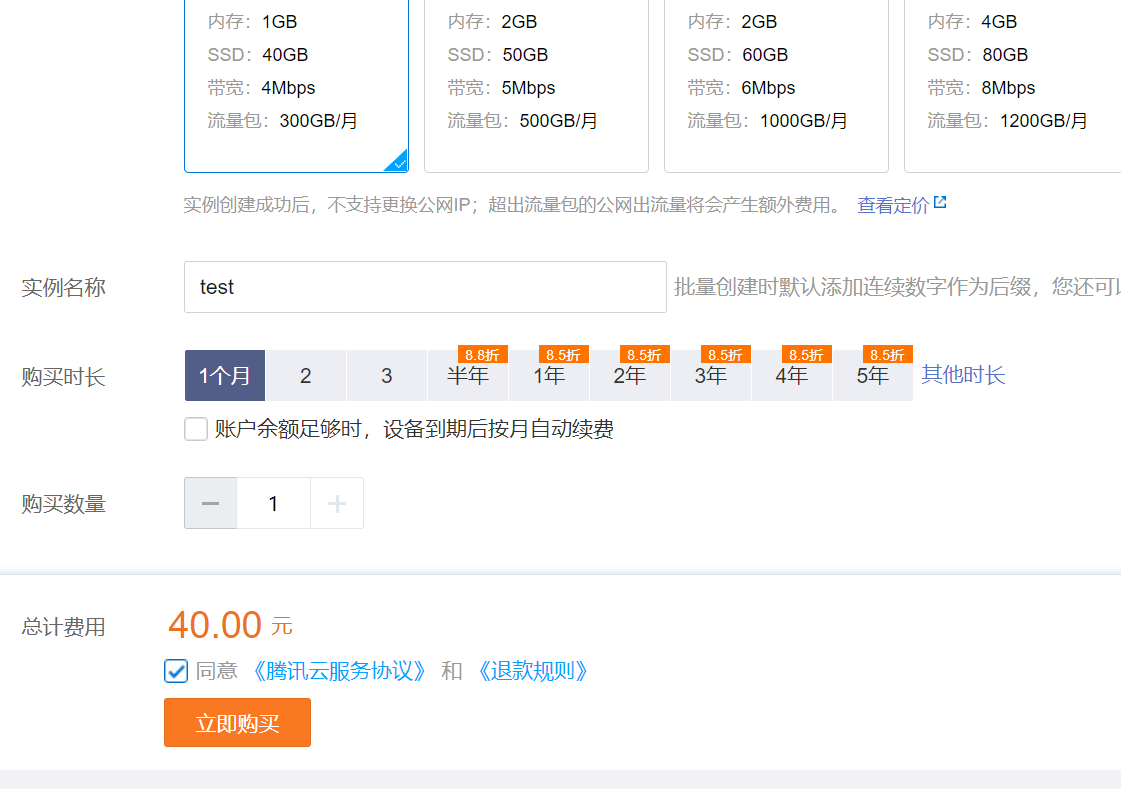Select the 半年 purchase duration
This screenshot has height=789, width=1121.
pos(467,378)
